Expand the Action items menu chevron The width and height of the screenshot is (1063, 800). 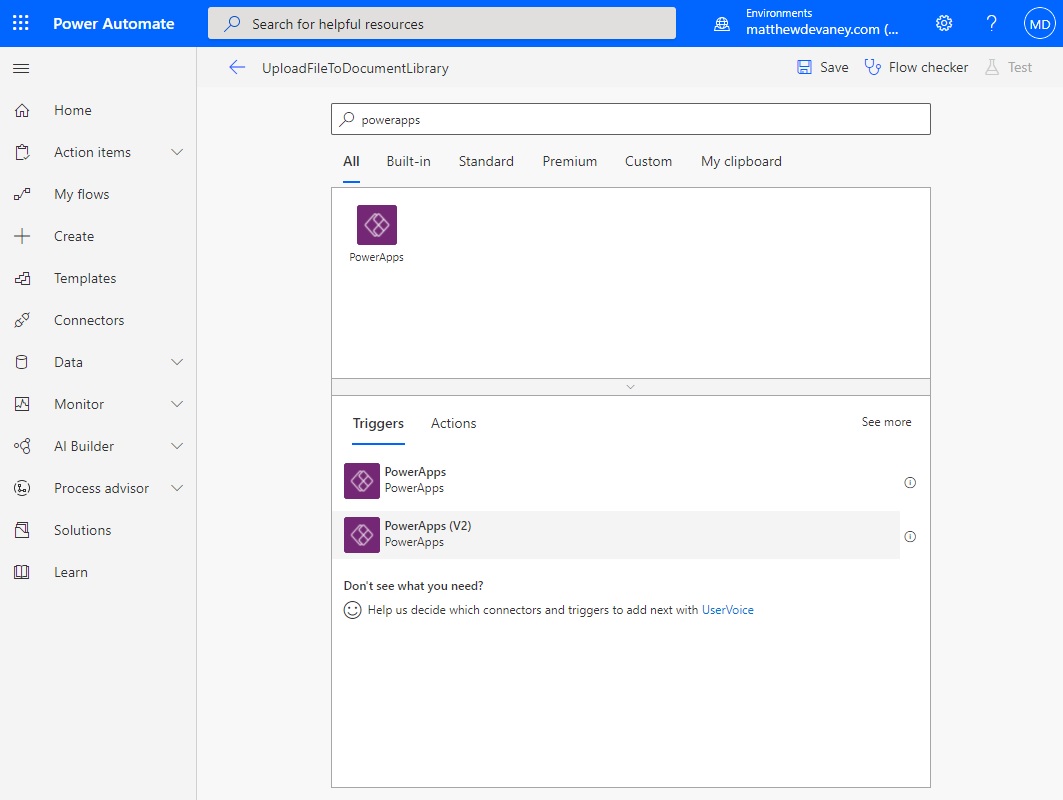[177, 152]
